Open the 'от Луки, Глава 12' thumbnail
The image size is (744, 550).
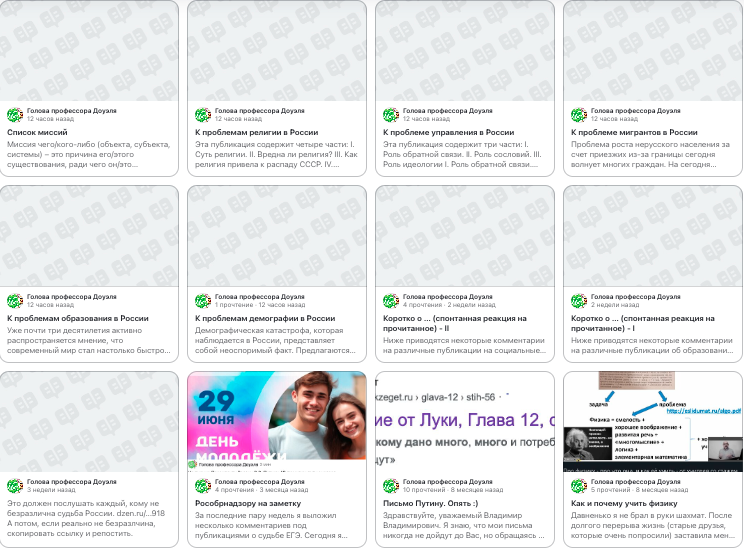[x=465, y=421]
